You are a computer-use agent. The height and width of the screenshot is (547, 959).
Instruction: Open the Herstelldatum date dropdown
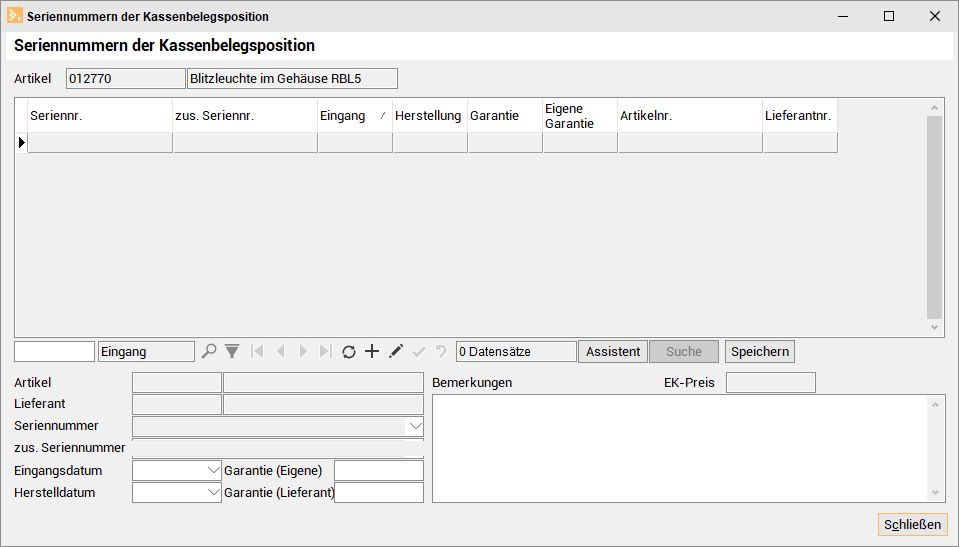click(x=213, y=493)
